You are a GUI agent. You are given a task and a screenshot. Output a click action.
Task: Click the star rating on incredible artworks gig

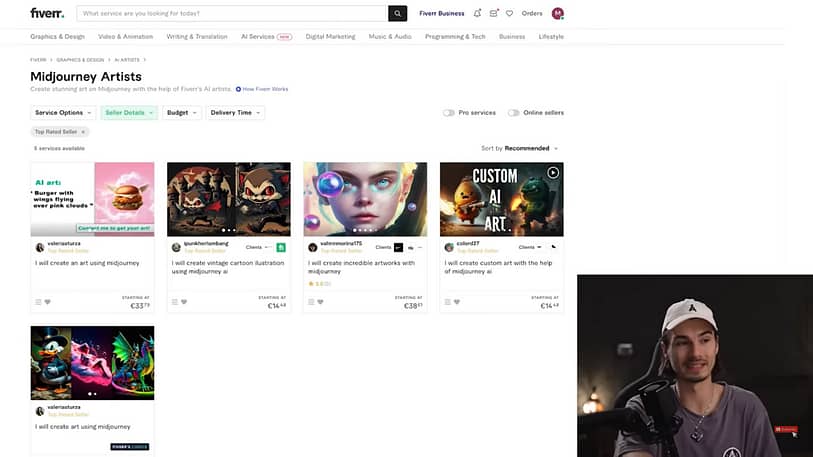tap(319, 284)
